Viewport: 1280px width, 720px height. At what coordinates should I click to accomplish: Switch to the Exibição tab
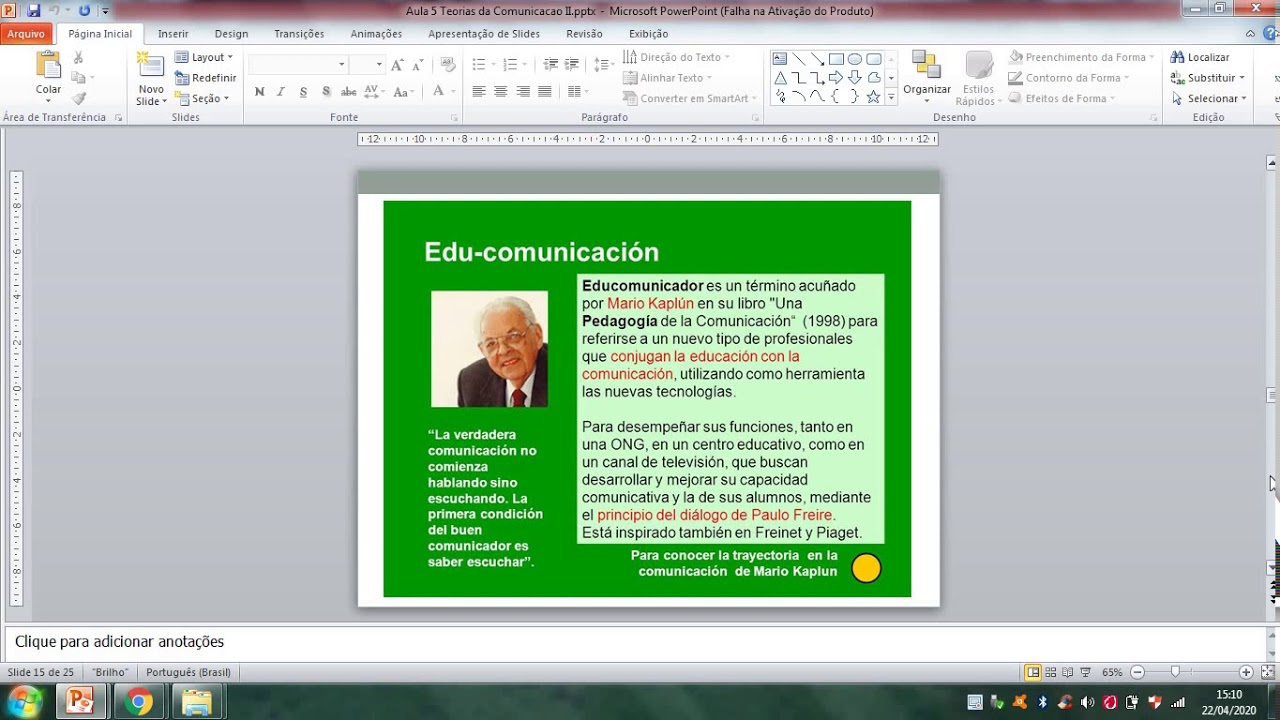(648, 34)
